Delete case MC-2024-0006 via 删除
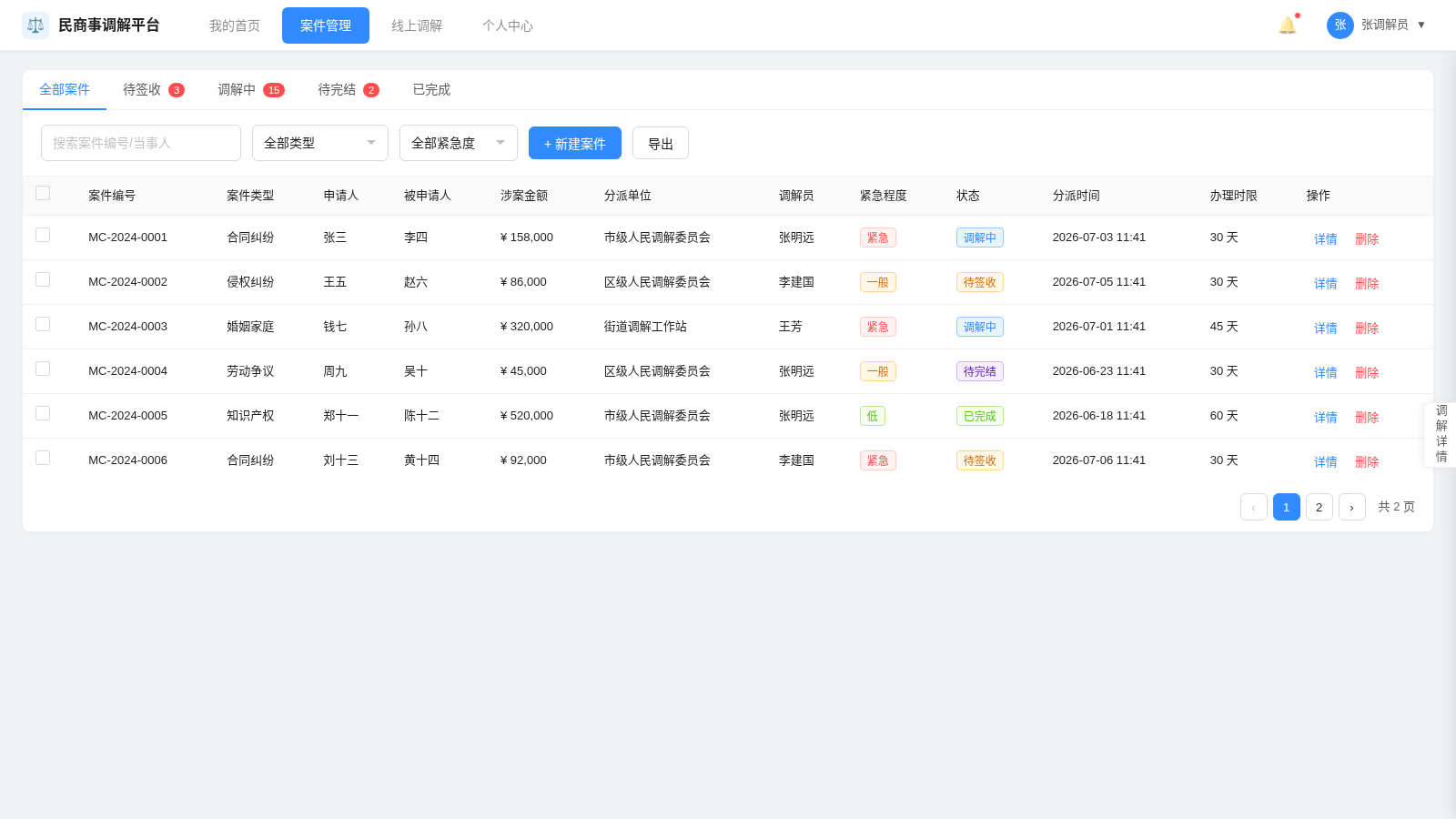Image resolution: width=1456 pixels, height=819 pixels. coord(1367,461)
